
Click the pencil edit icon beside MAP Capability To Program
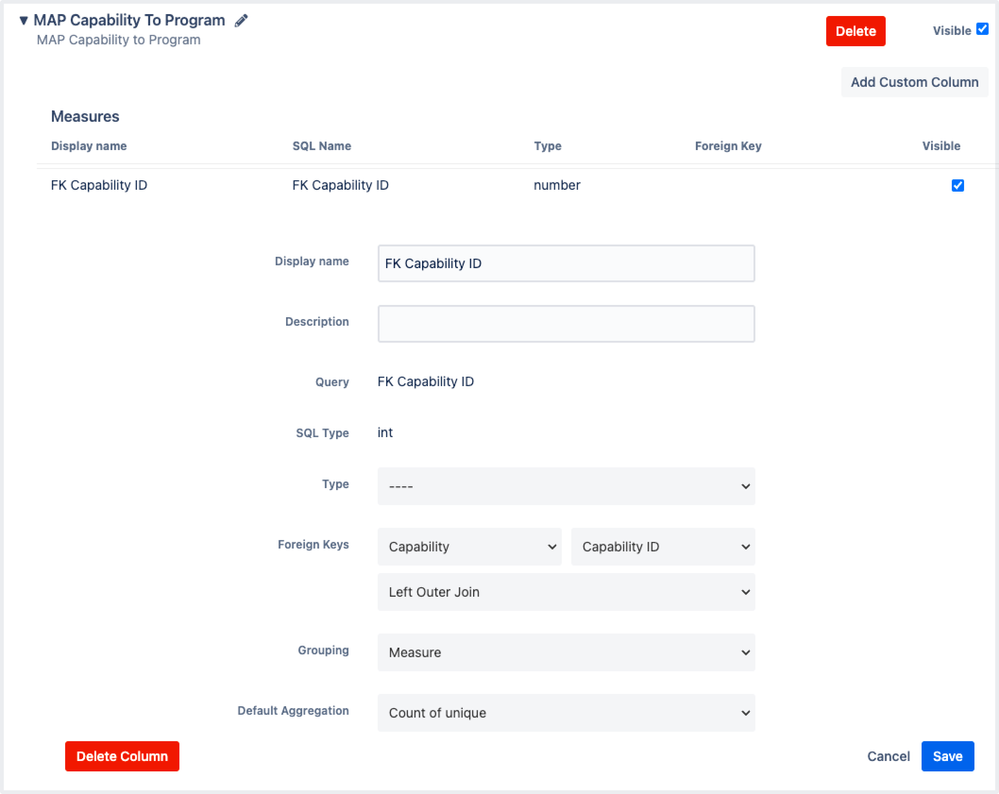241,21
